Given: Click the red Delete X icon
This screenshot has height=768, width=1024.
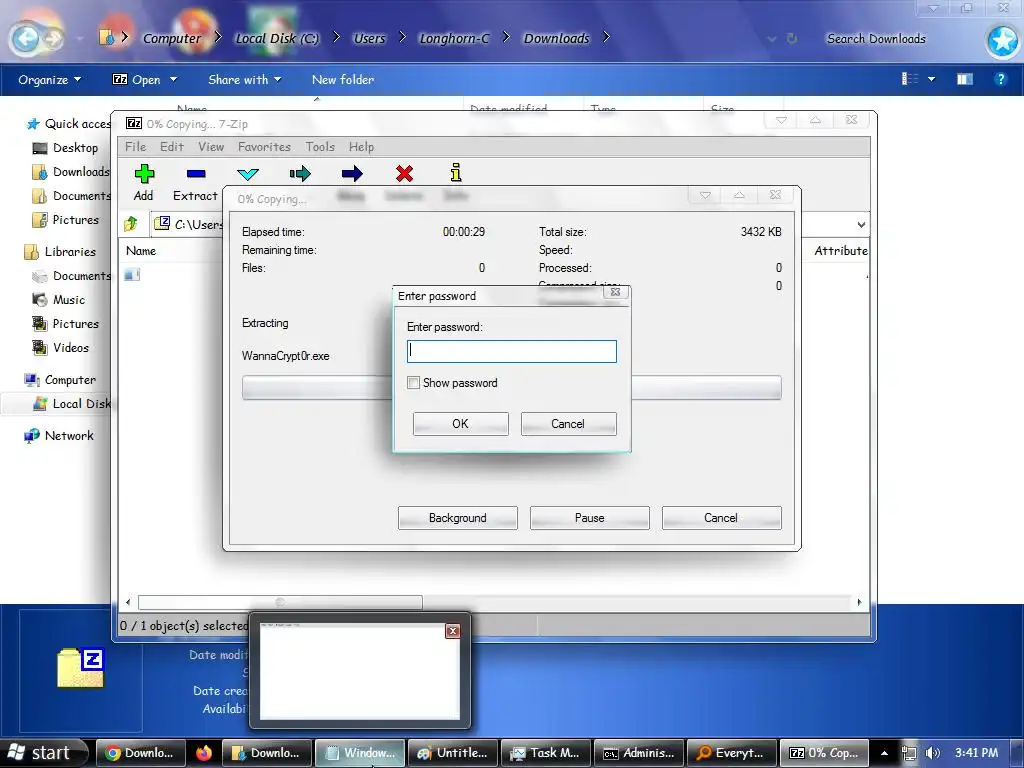Looking at the screenshot, I should (x=404, y=174).
